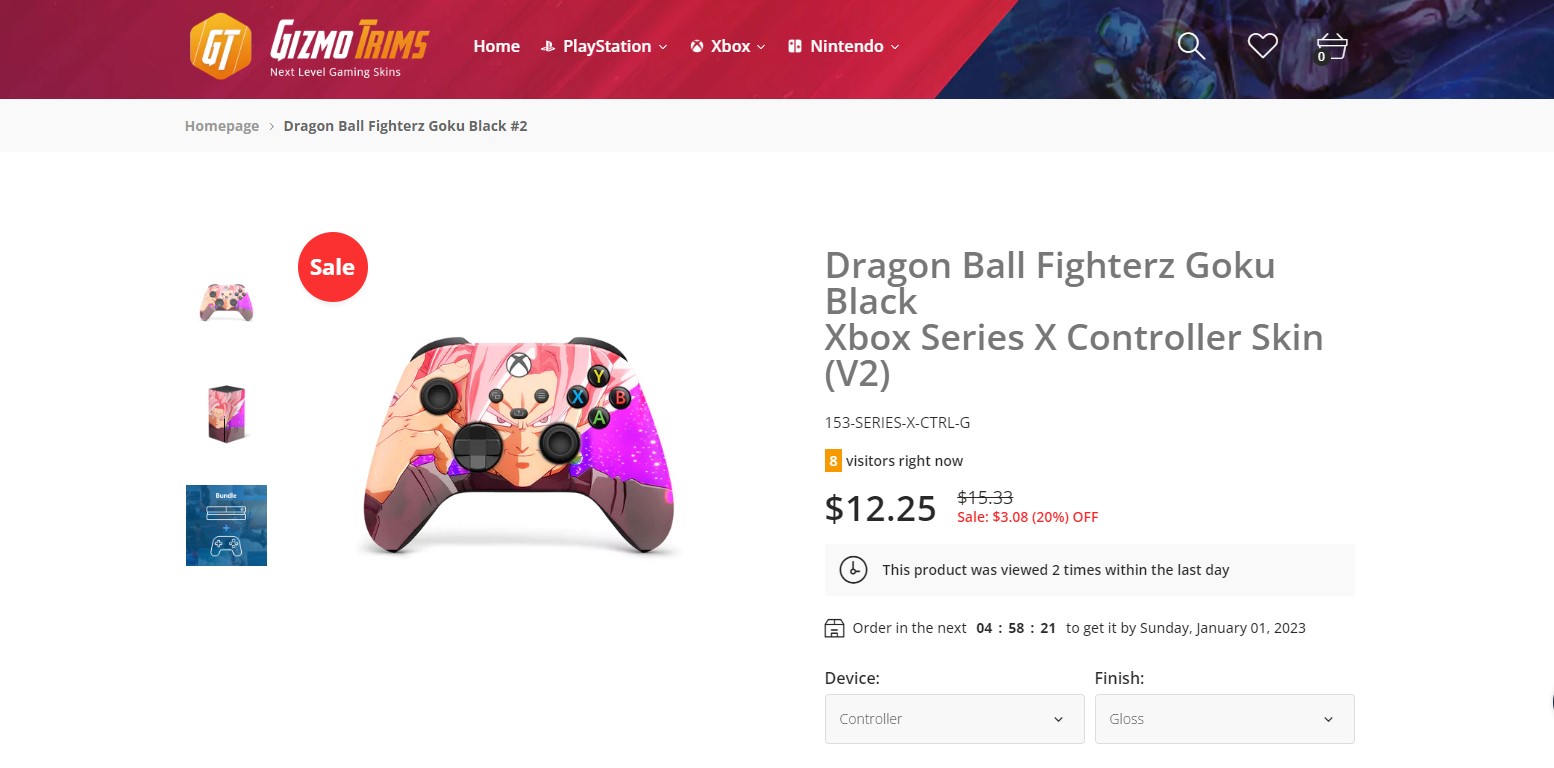The image size is (1554, 768).
Task: Click the main controller product image
Action: [x=517, y=445]
